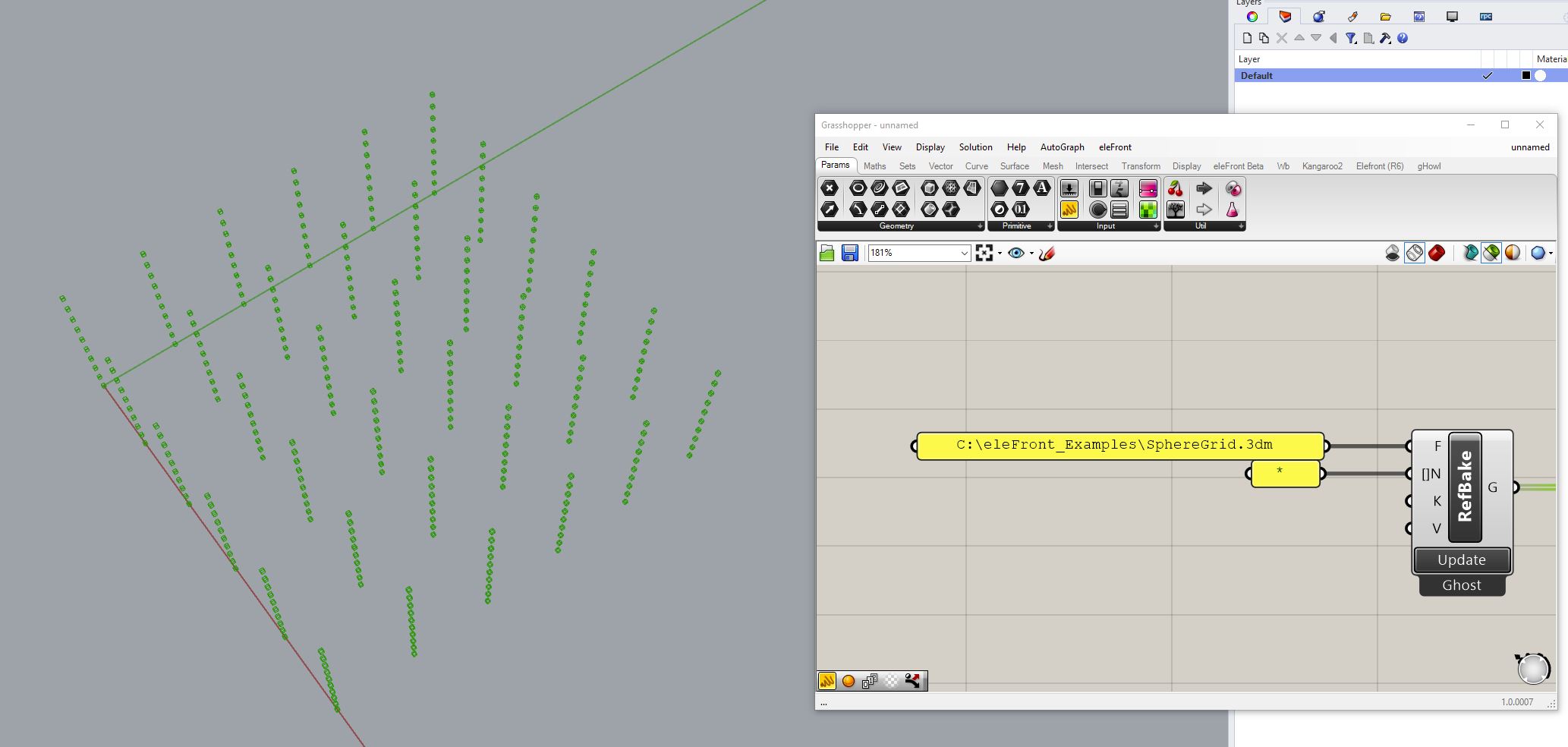The width and height of the screenshot is (1568, 747).
Task: Click the red Bake geometry icon
Action: pyautogui.click(x=1436, y=254)
